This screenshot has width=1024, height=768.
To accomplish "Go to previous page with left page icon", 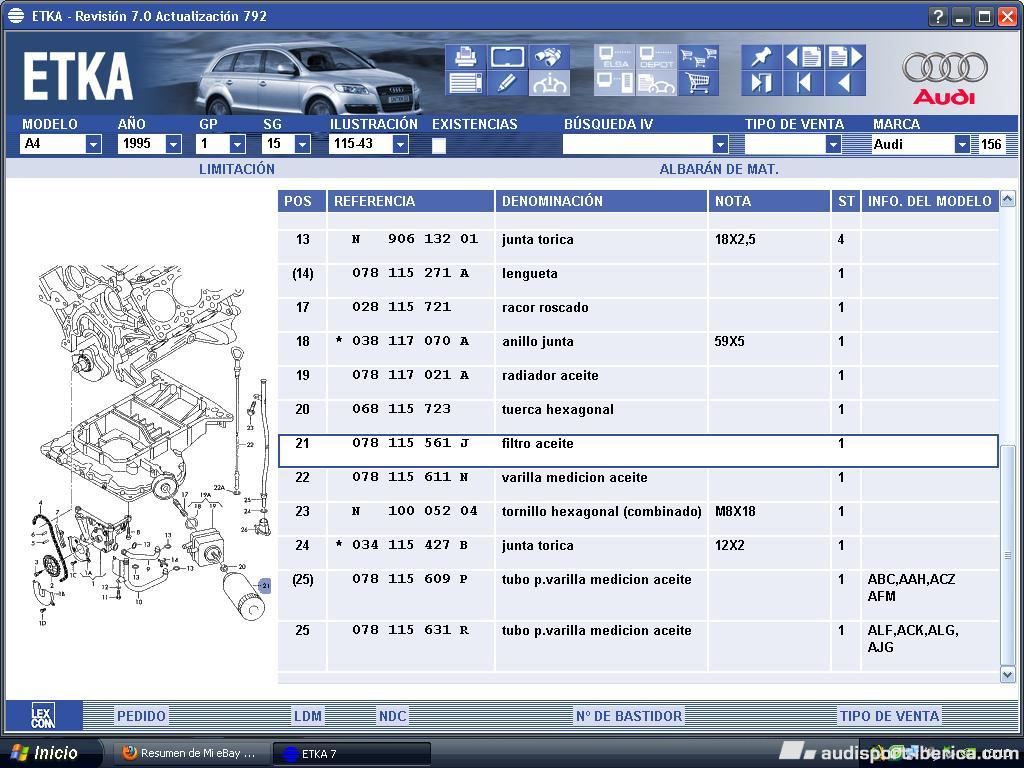I will pos(803,57).
